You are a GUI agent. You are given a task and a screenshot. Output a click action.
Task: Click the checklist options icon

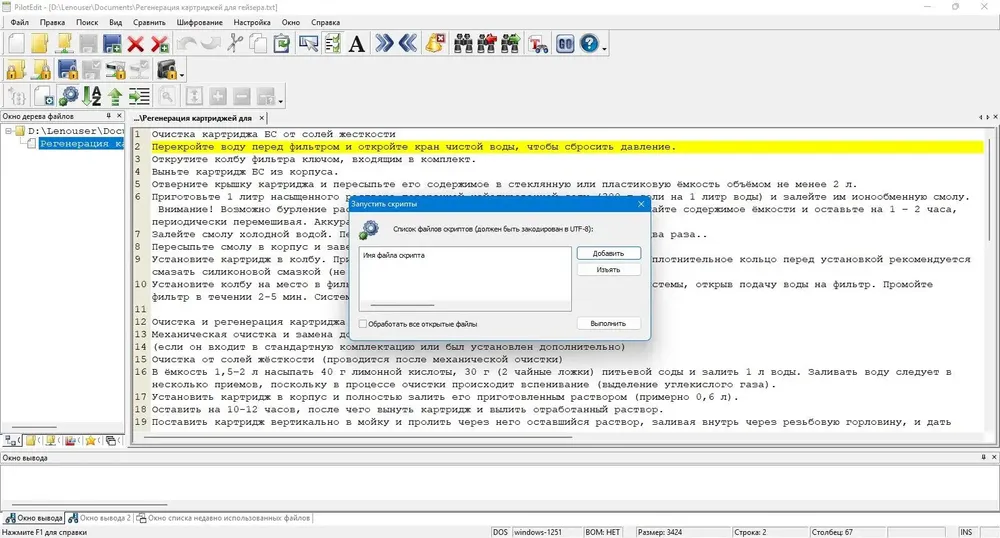332,43
